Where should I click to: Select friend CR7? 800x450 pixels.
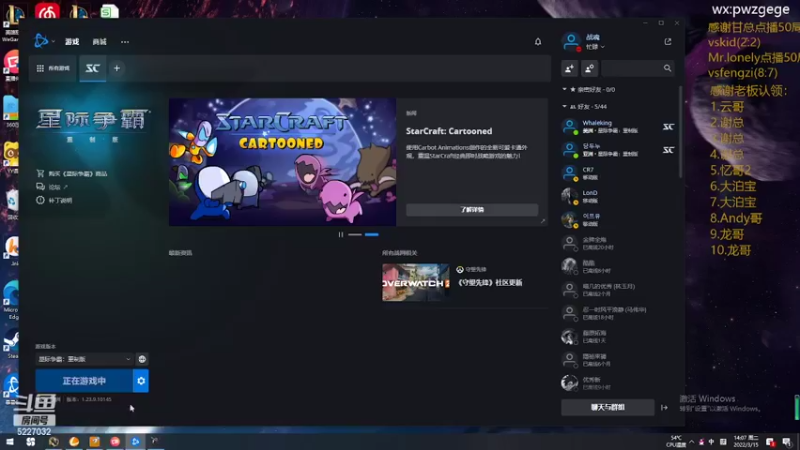pyautogui.click(x=618, y=173)
